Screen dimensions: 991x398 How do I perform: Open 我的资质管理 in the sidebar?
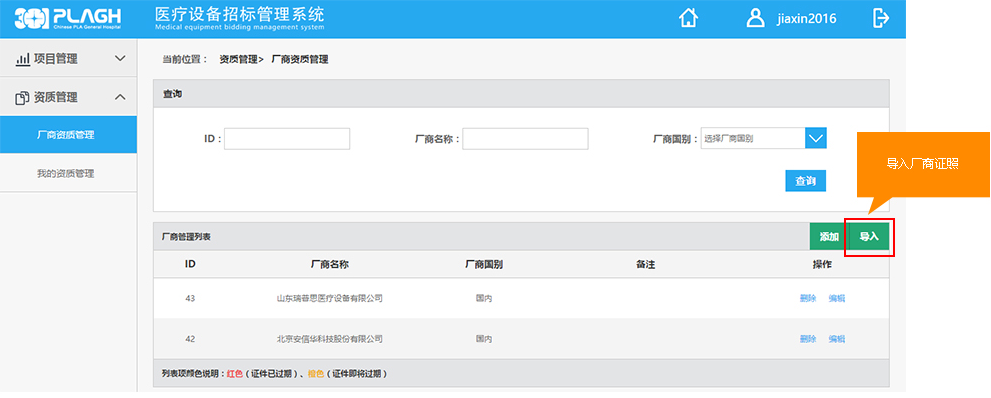68,173
